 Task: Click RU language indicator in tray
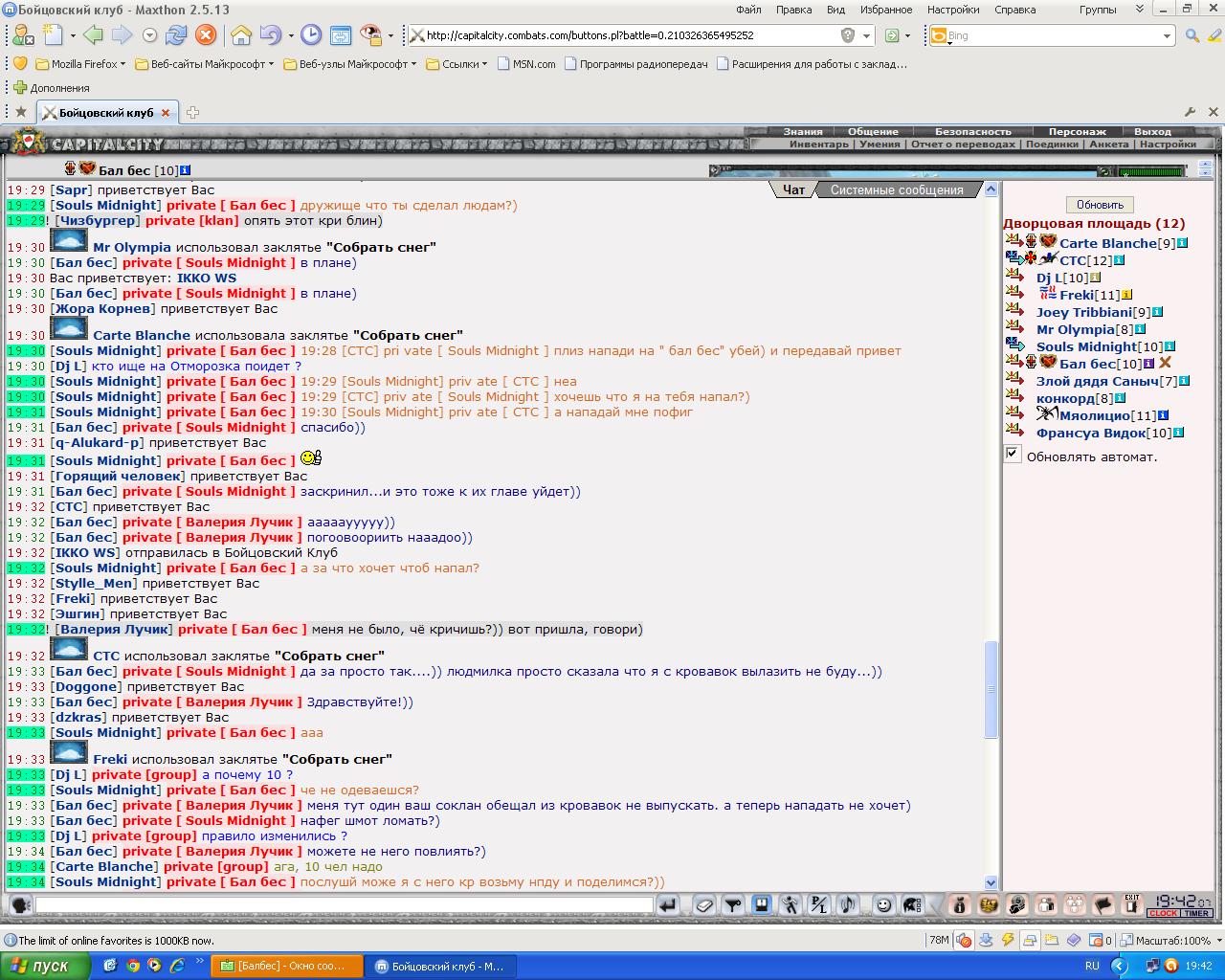(x=1093, y=967)
